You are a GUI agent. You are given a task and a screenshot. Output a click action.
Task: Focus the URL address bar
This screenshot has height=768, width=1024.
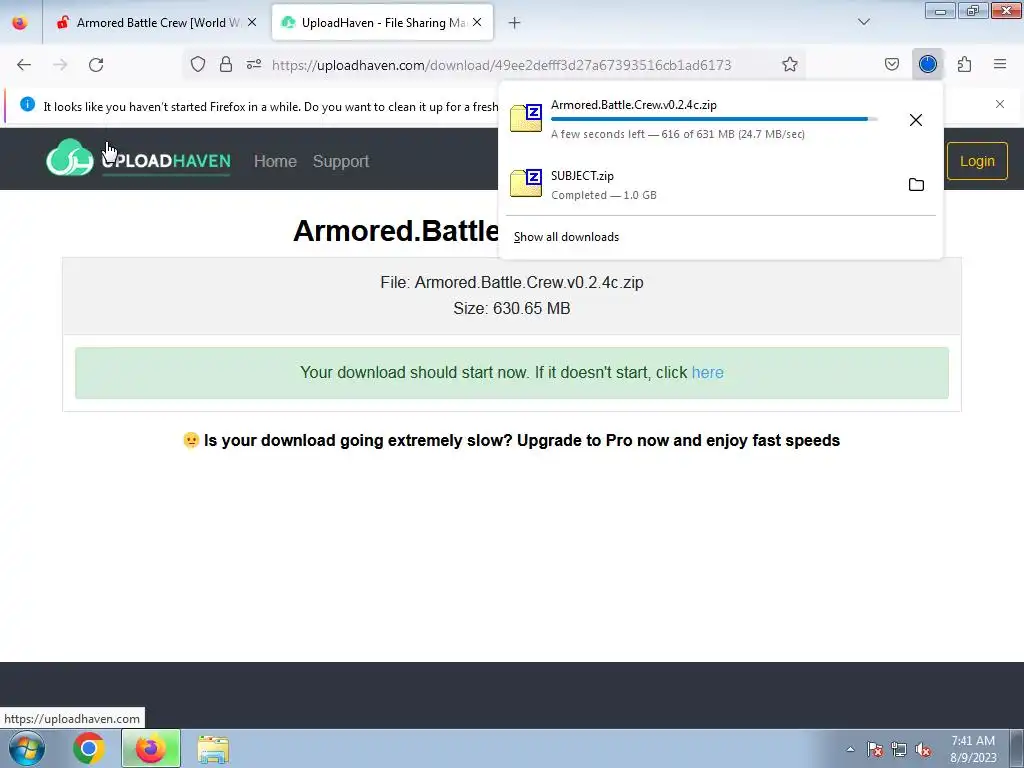tap(502, 65)
